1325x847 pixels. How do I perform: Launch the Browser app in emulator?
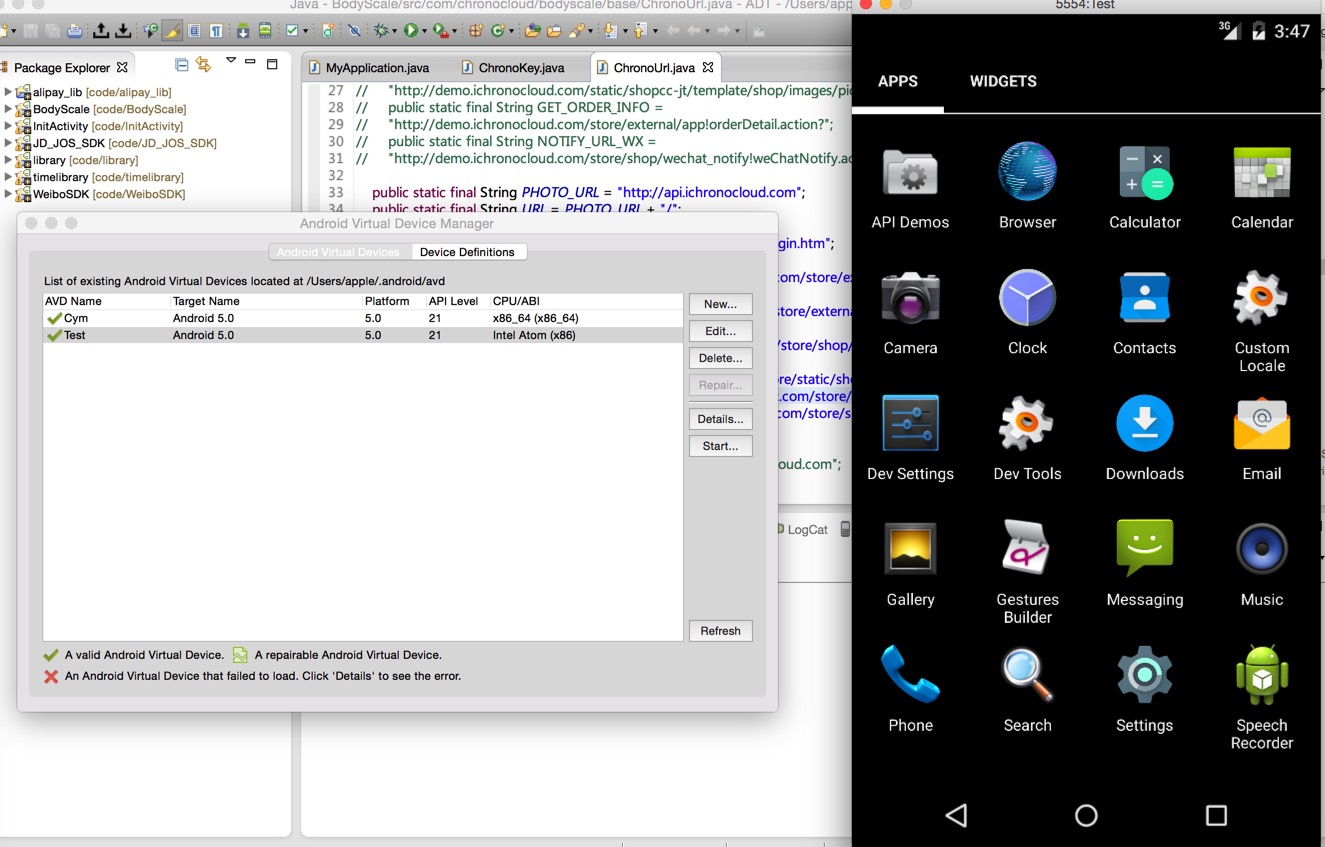click(x=1027, y=187)
